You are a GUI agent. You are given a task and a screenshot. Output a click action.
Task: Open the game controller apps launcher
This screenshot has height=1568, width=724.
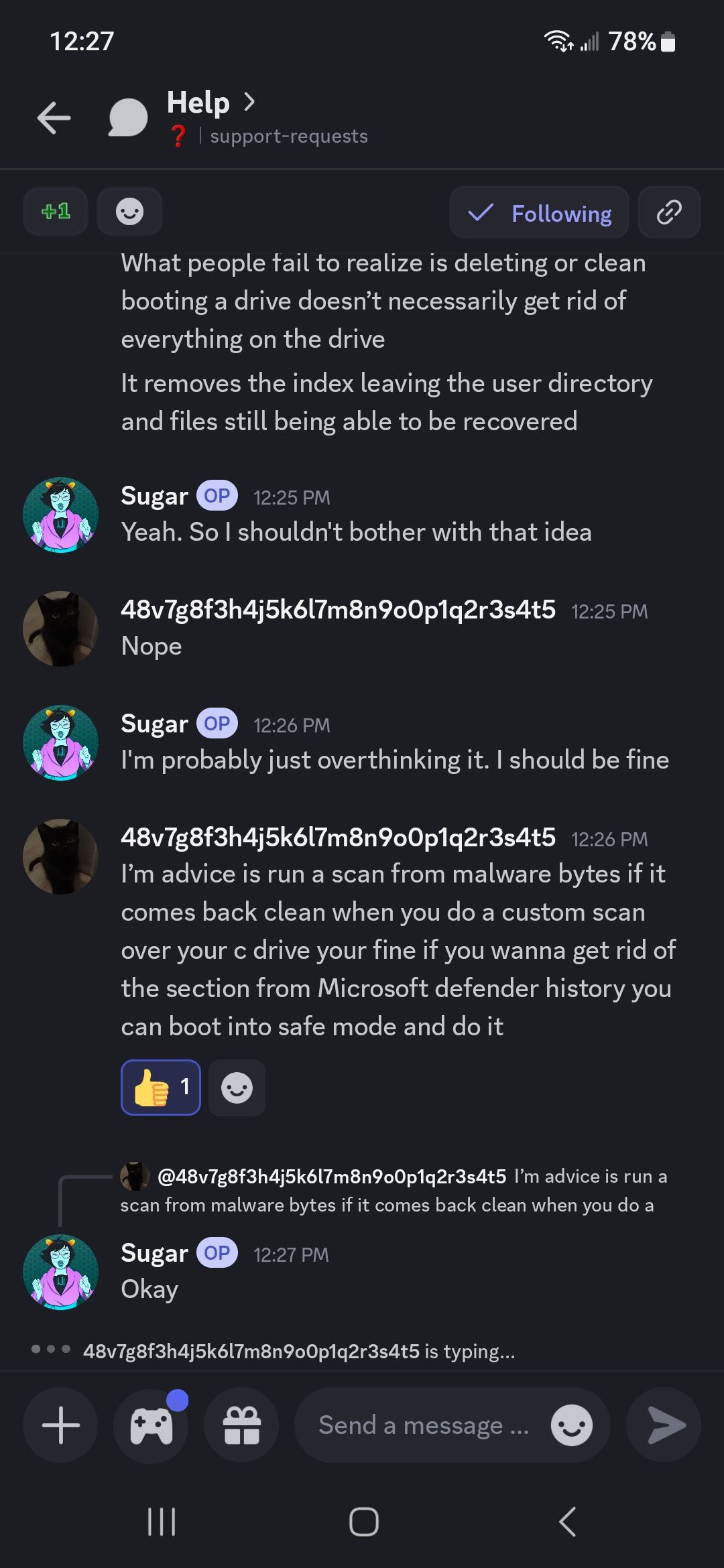(x=152, y=1425)
